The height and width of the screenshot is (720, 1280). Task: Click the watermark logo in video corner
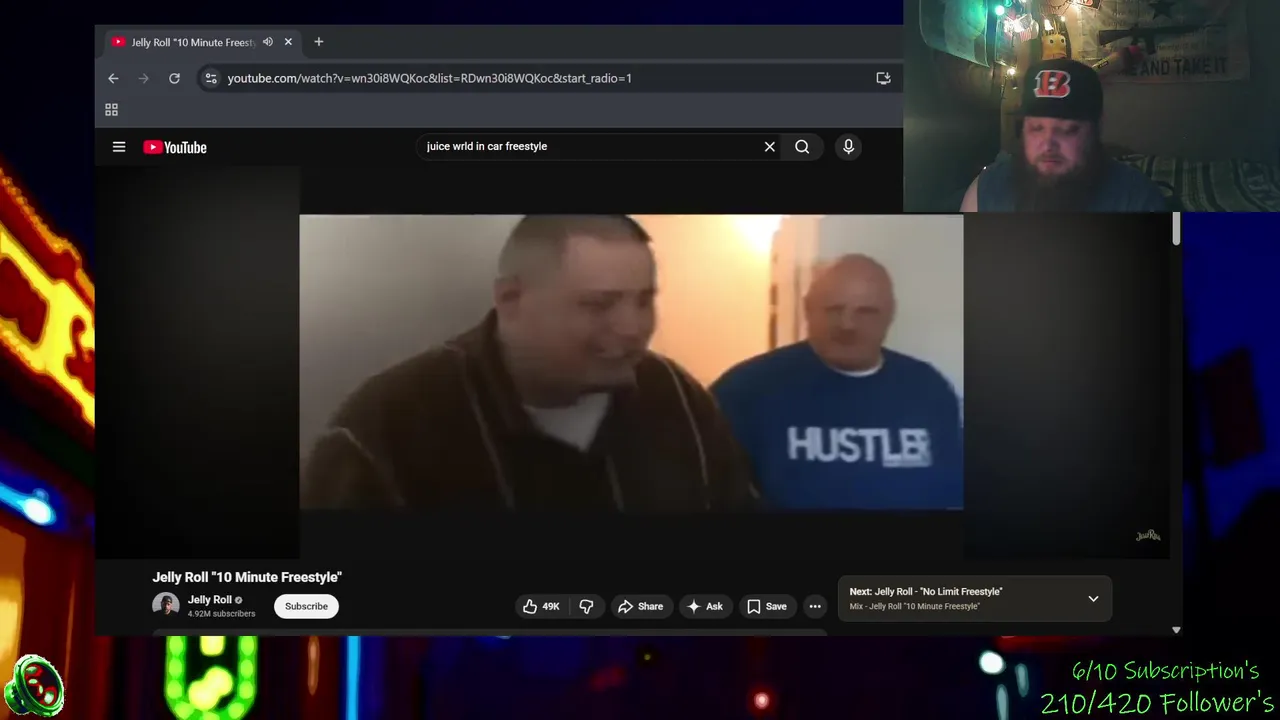click(x=1148, y=536)
